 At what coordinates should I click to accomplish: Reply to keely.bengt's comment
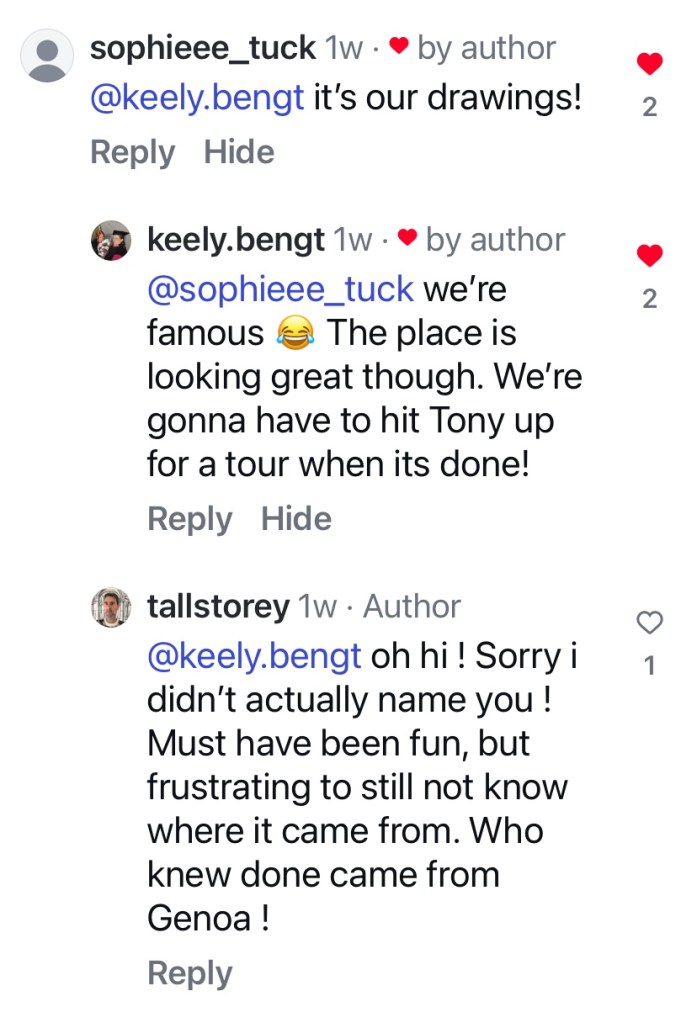coord(189,519)
